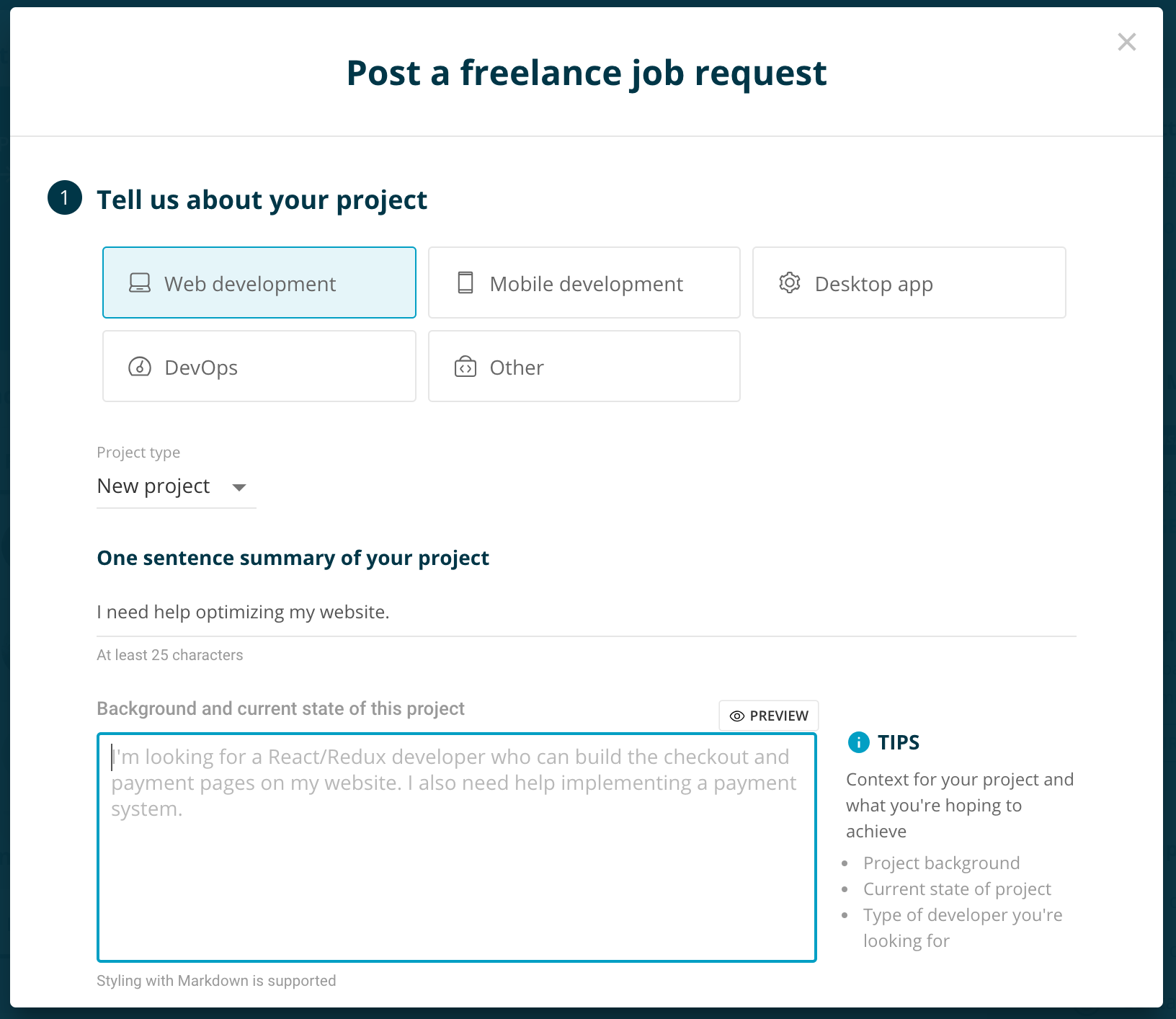
Task: Open the Project type dropdown arrow
Action: tap(239, 488)
